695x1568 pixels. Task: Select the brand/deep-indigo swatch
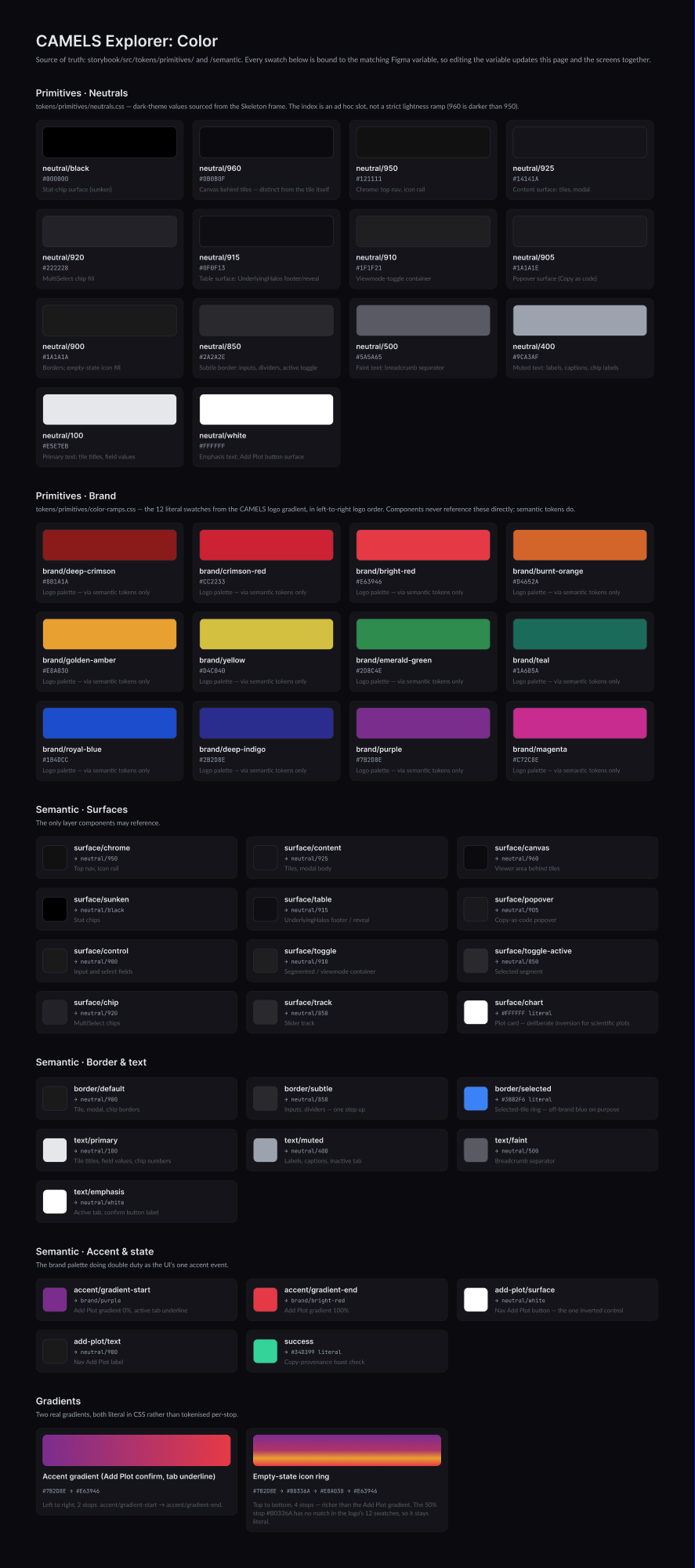[x=266, y=723]
